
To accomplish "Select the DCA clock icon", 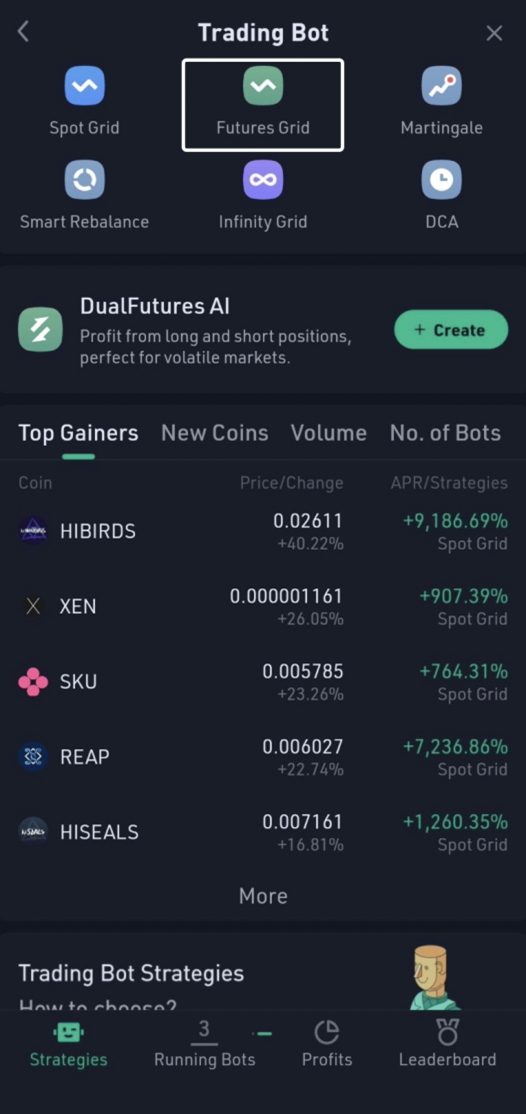I will click(441, 179).
